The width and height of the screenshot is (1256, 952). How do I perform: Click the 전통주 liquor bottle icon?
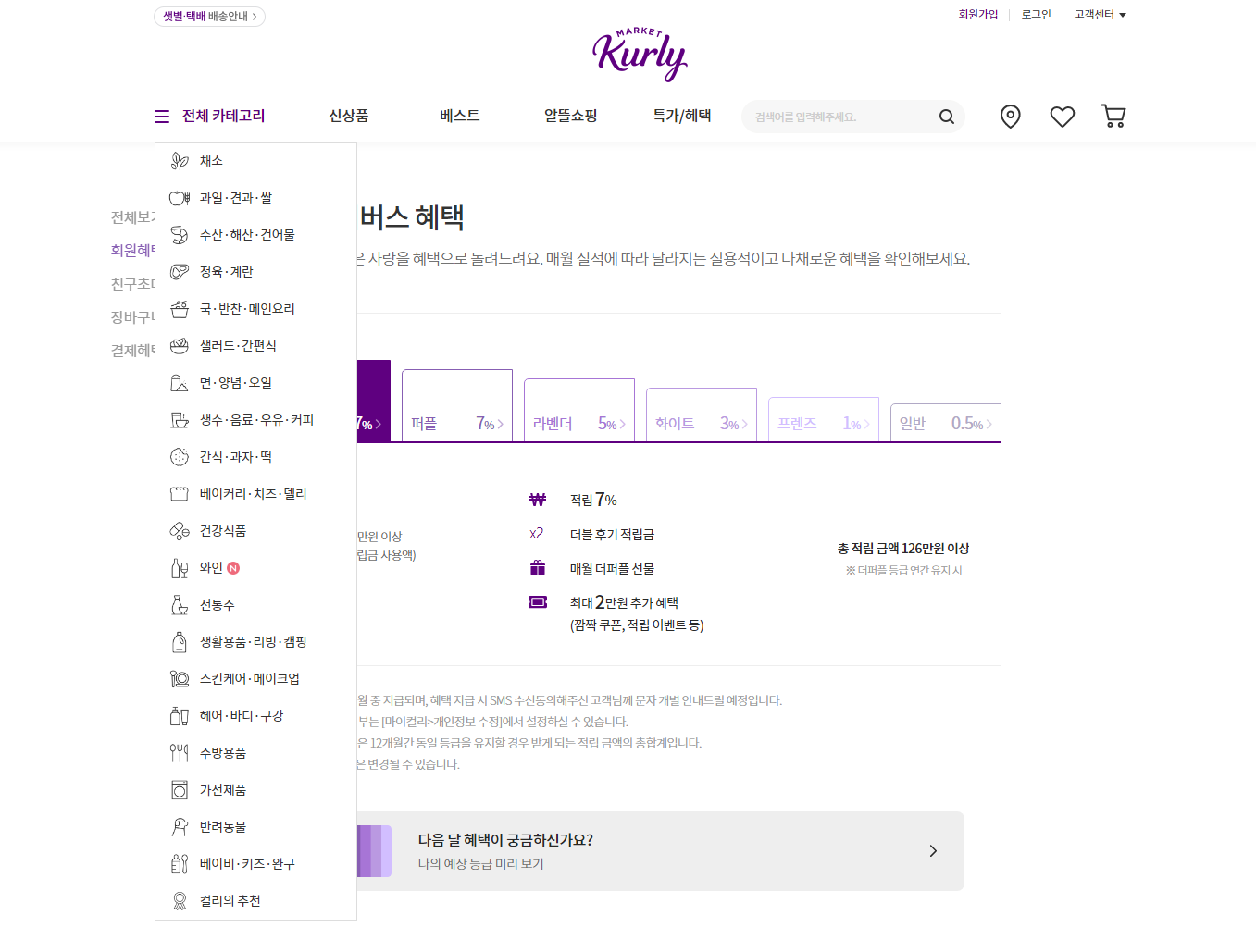click(180, 605)
